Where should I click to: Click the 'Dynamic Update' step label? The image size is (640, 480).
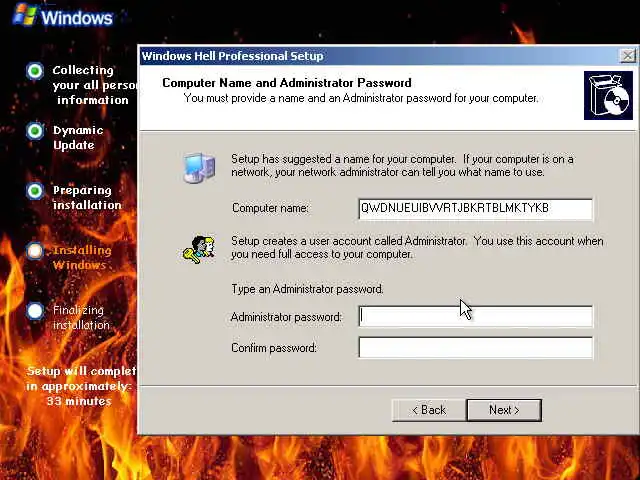(78, 138)
